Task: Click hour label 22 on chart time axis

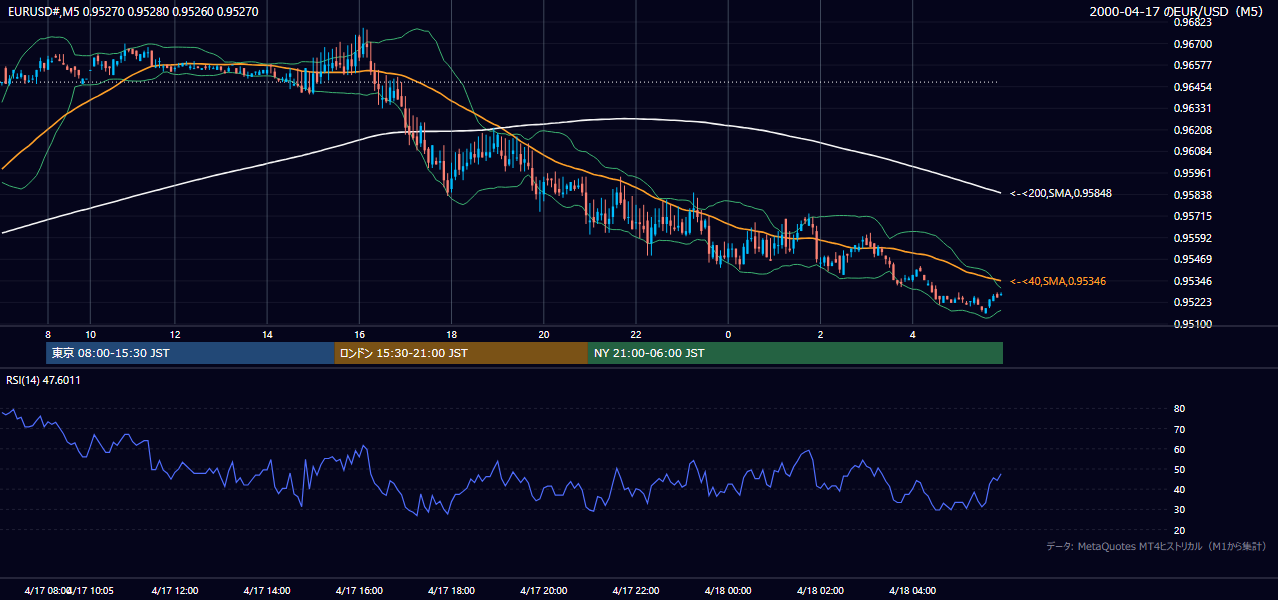Action: pyautogui.click(x=636, y=334)
